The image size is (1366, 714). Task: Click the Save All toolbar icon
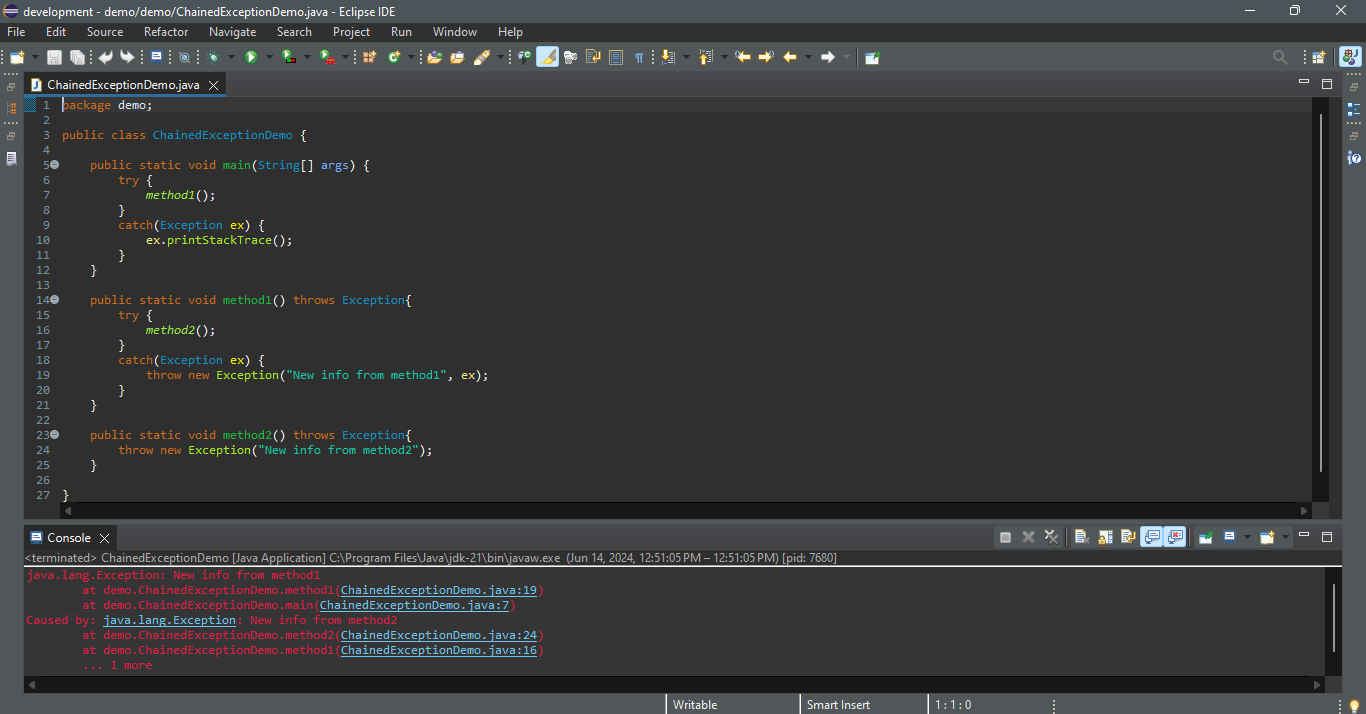pyautogui.click(x=76, y=57)
